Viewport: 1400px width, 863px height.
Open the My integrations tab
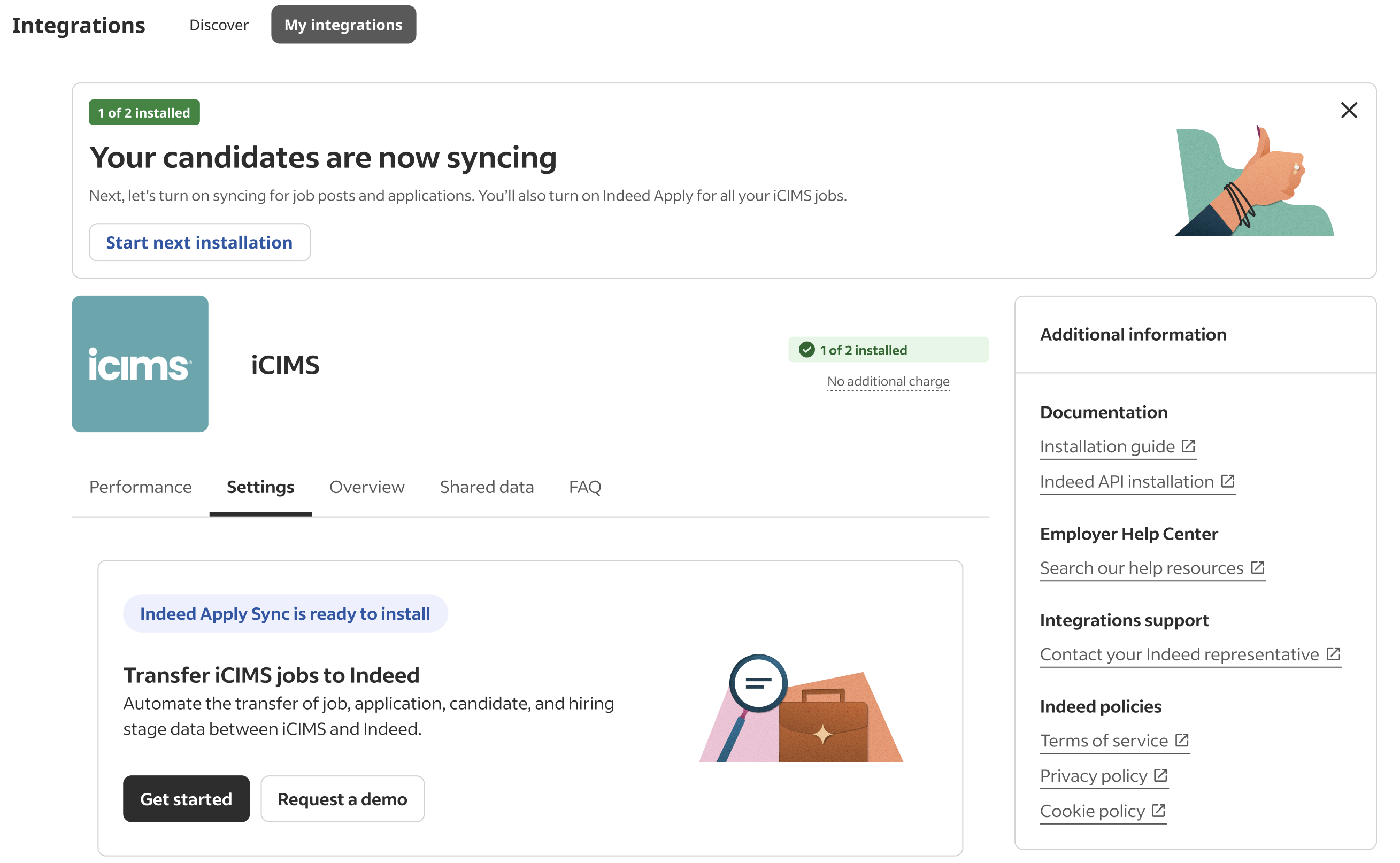[x=343, y=25]
